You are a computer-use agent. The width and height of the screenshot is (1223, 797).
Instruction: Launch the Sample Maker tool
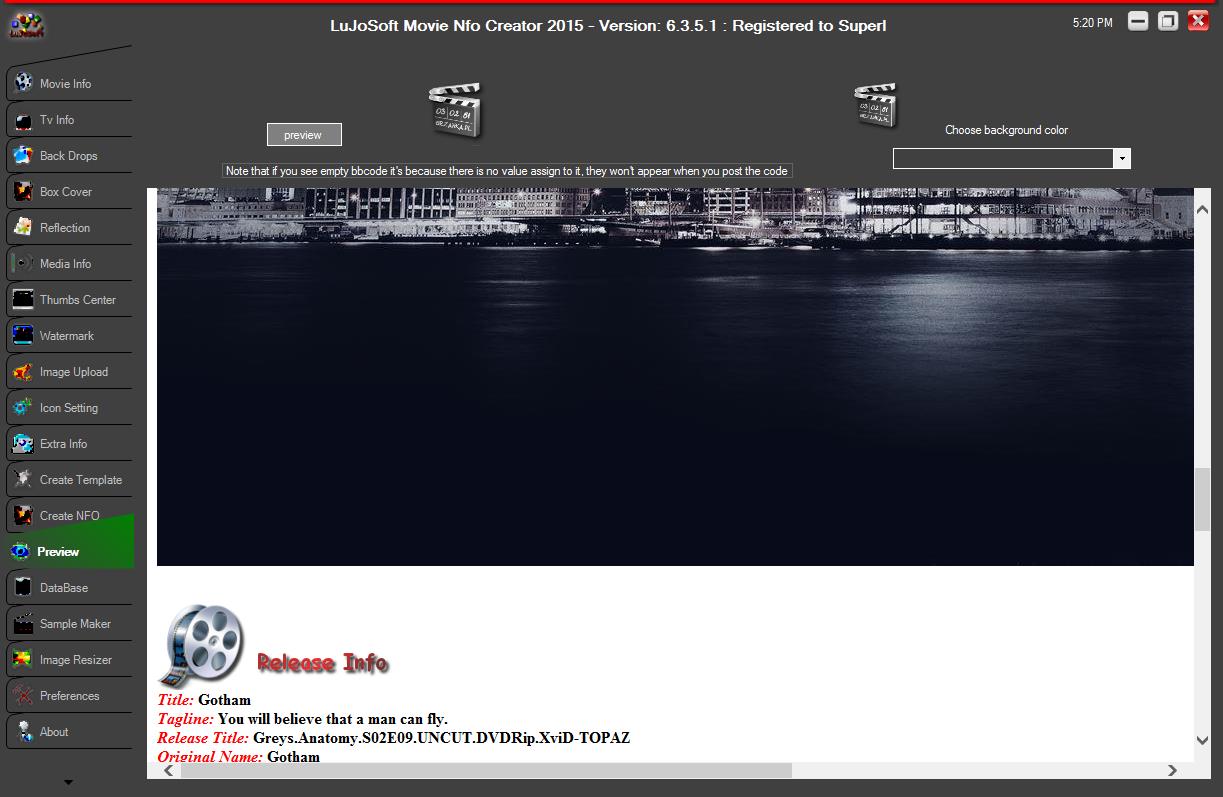[68, 624]
